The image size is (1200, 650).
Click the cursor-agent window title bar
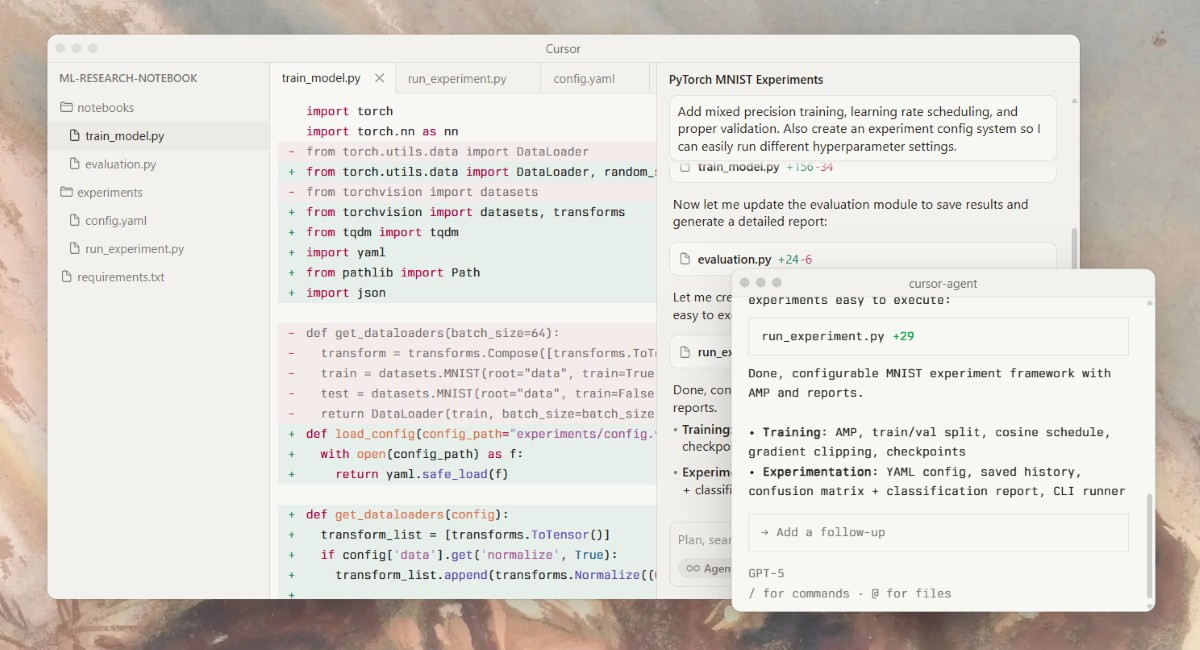click(x=943, y=283)
